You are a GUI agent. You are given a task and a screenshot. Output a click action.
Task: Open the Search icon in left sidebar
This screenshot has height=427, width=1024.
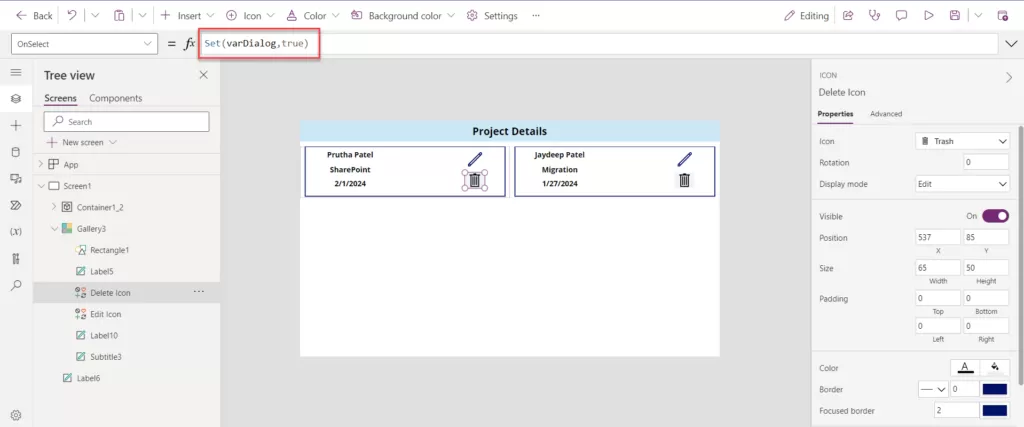pyautogui.click(x=15, y=285)
